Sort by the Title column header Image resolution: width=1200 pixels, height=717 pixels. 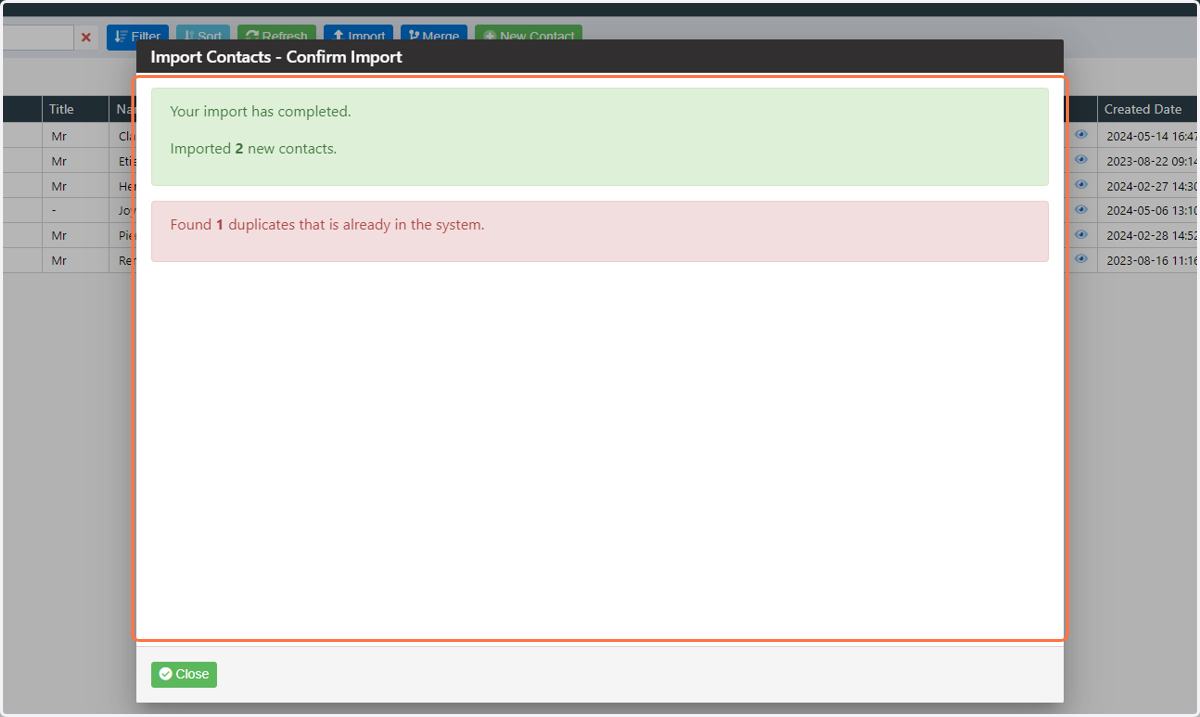pos(75,109)
